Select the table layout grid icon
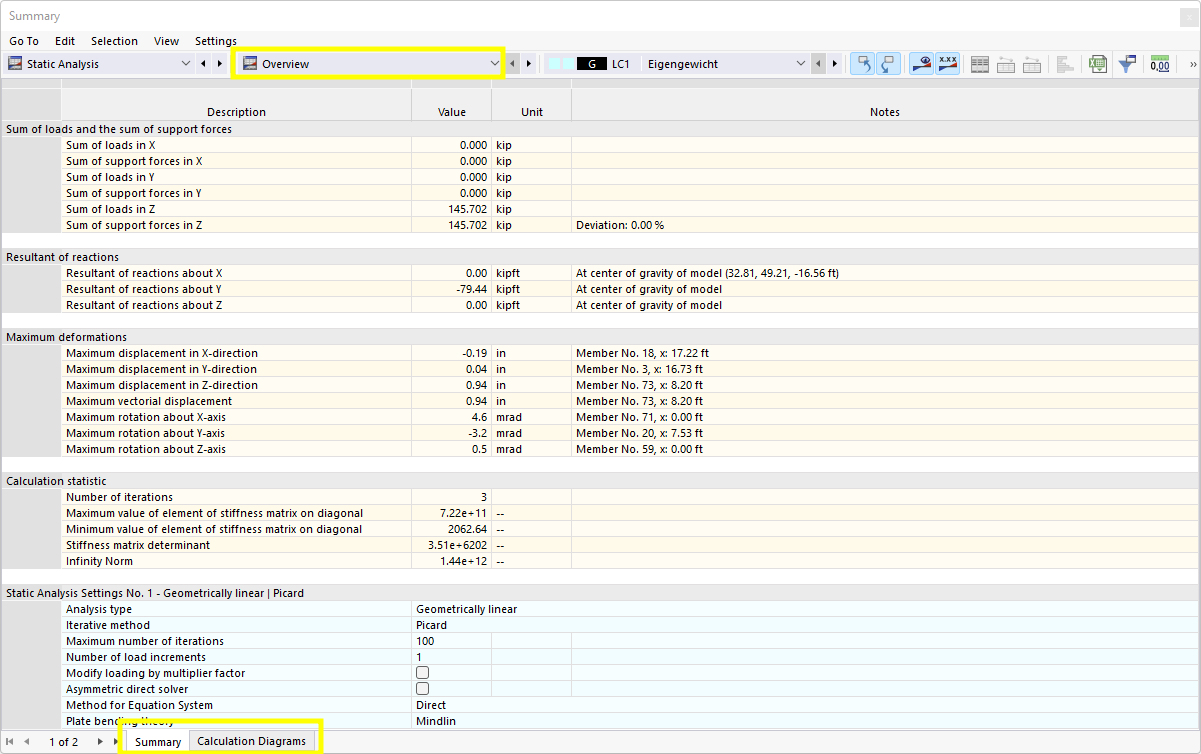Screen dimensions: 1201x754 pyautogui.click(x=980, y=63)
